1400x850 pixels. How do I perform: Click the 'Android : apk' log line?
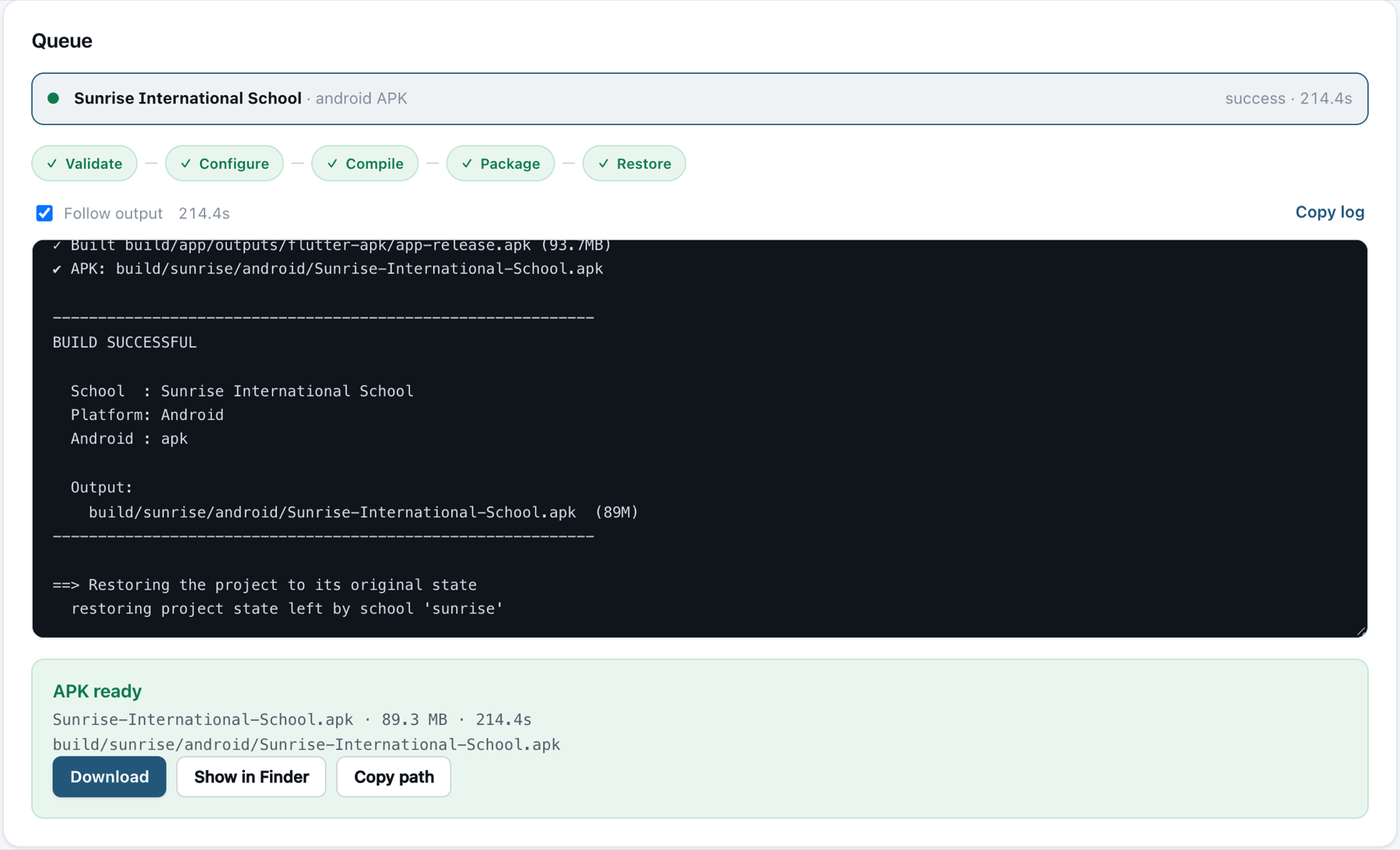pyautogui.click(x=129, y=439)
